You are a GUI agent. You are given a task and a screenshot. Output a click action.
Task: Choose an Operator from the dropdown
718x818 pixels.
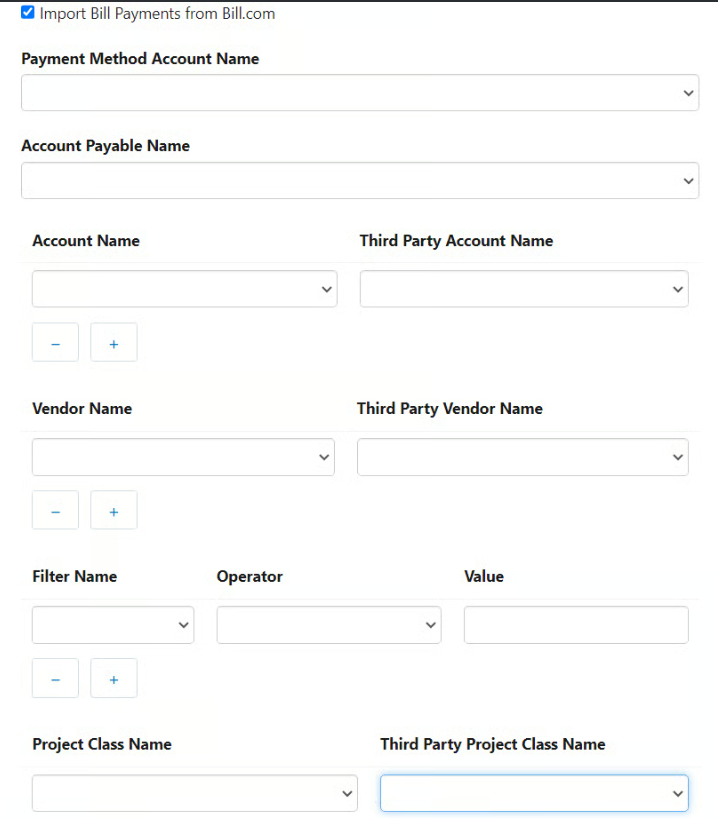point(329,625)
